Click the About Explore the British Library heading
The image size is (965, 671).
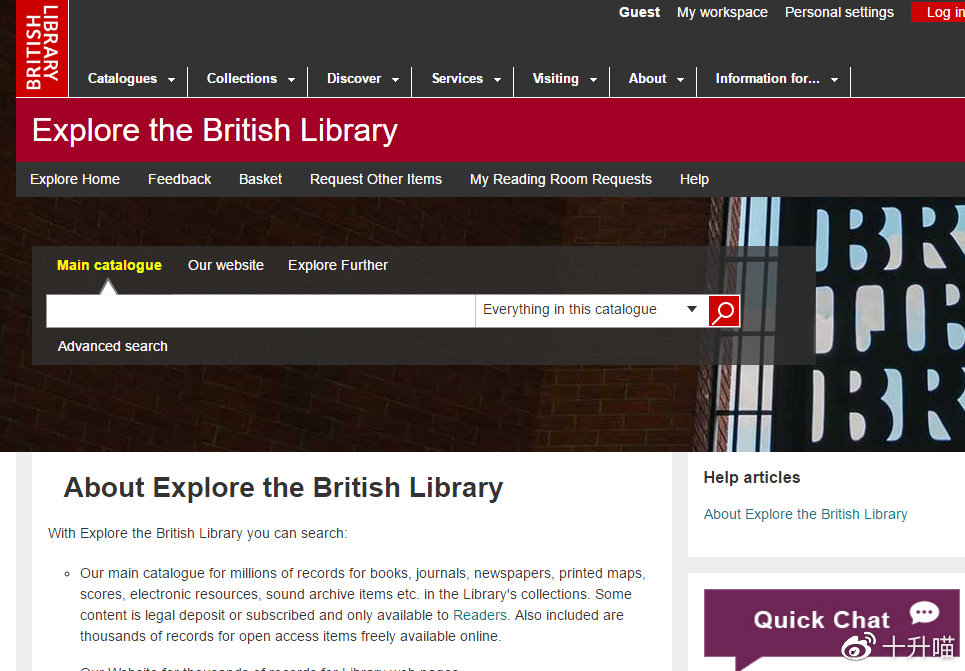click(284, 488)
